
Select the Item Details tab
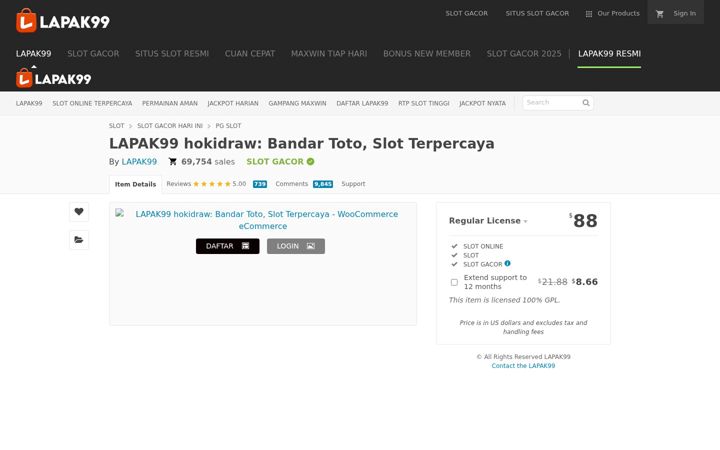(x=135, y=184)
